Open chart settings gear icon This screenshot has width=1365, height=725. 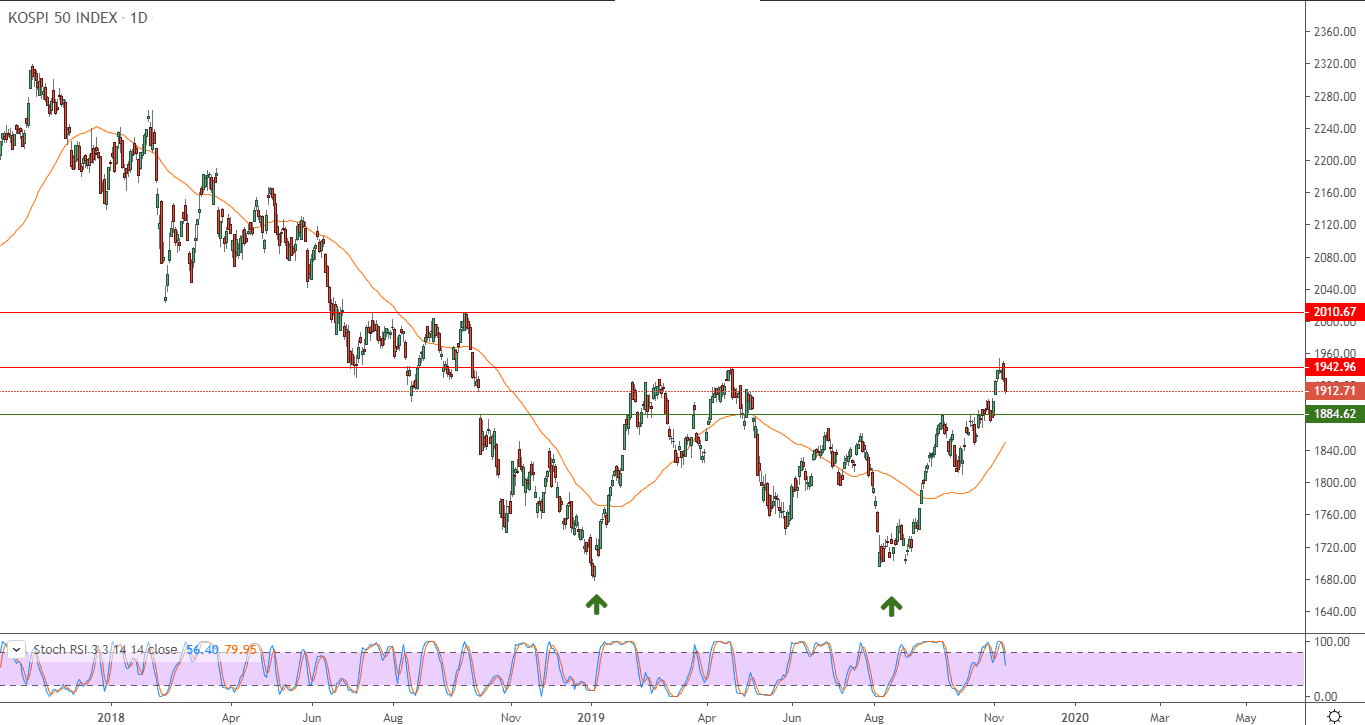(x=1334, y=716)
